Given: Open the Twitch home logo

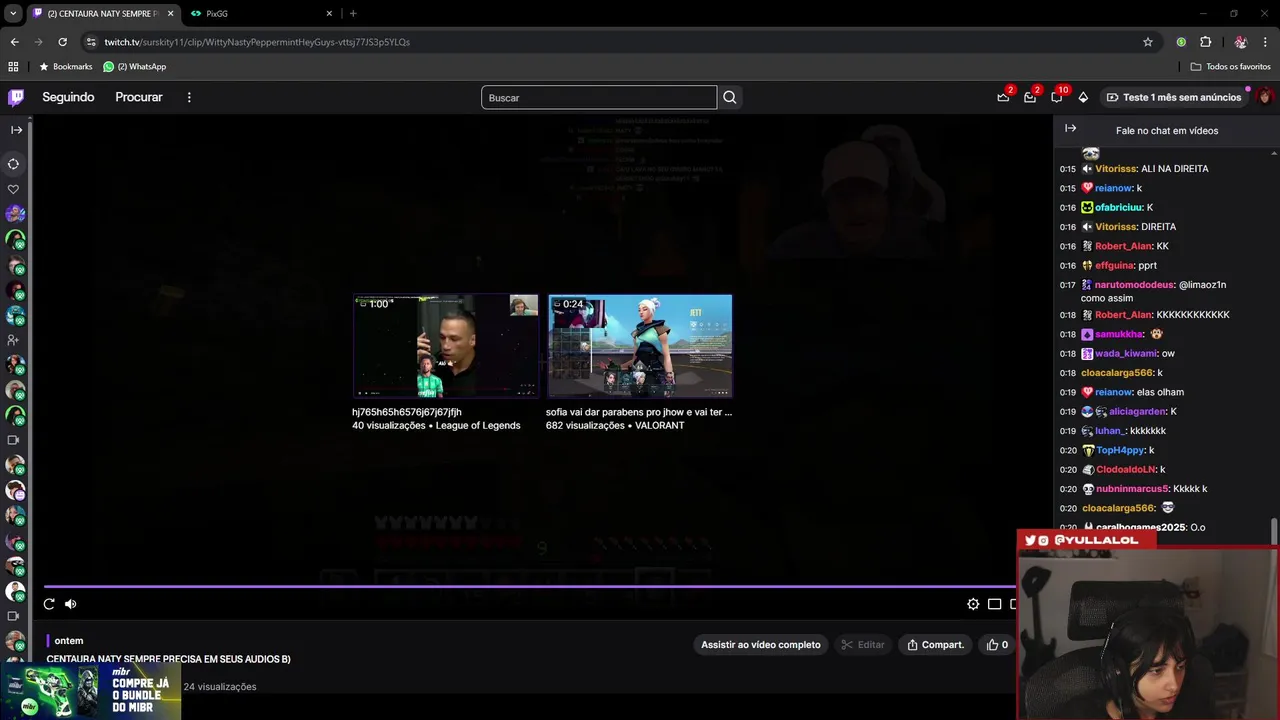Looking at the screenshot, I should (16, 97).
